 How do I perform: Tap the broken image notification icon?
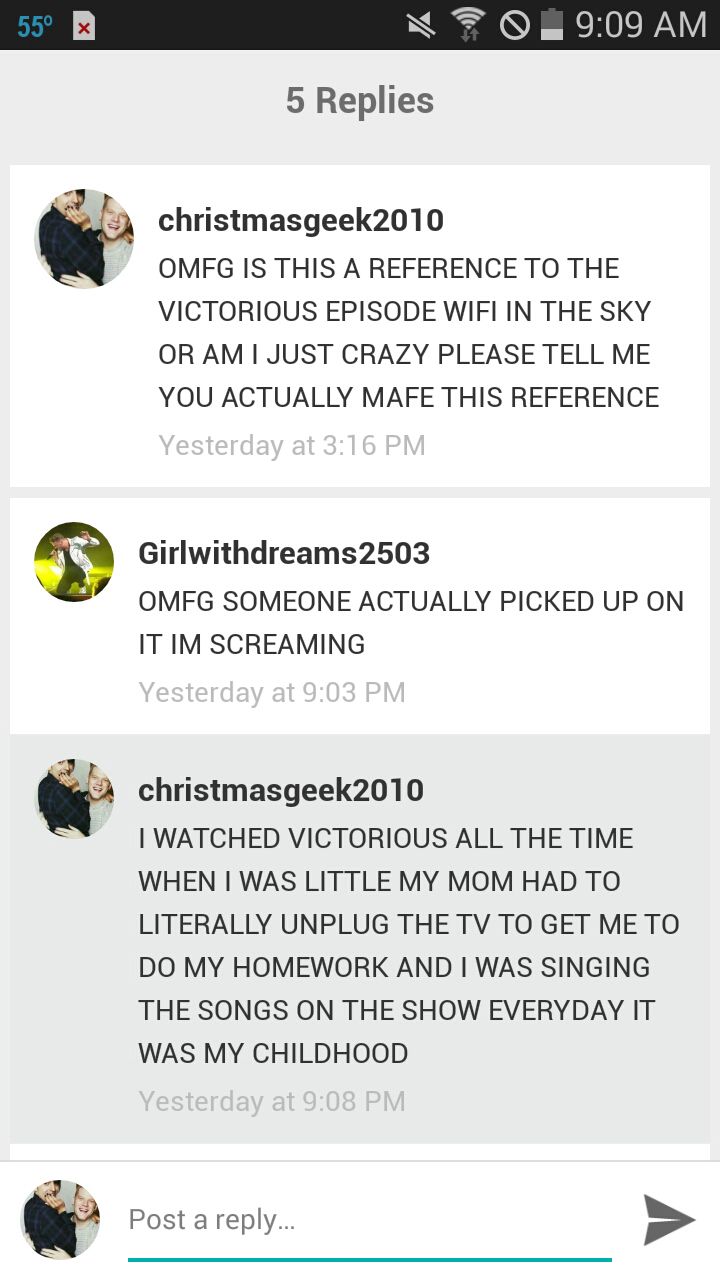[84, 26]
